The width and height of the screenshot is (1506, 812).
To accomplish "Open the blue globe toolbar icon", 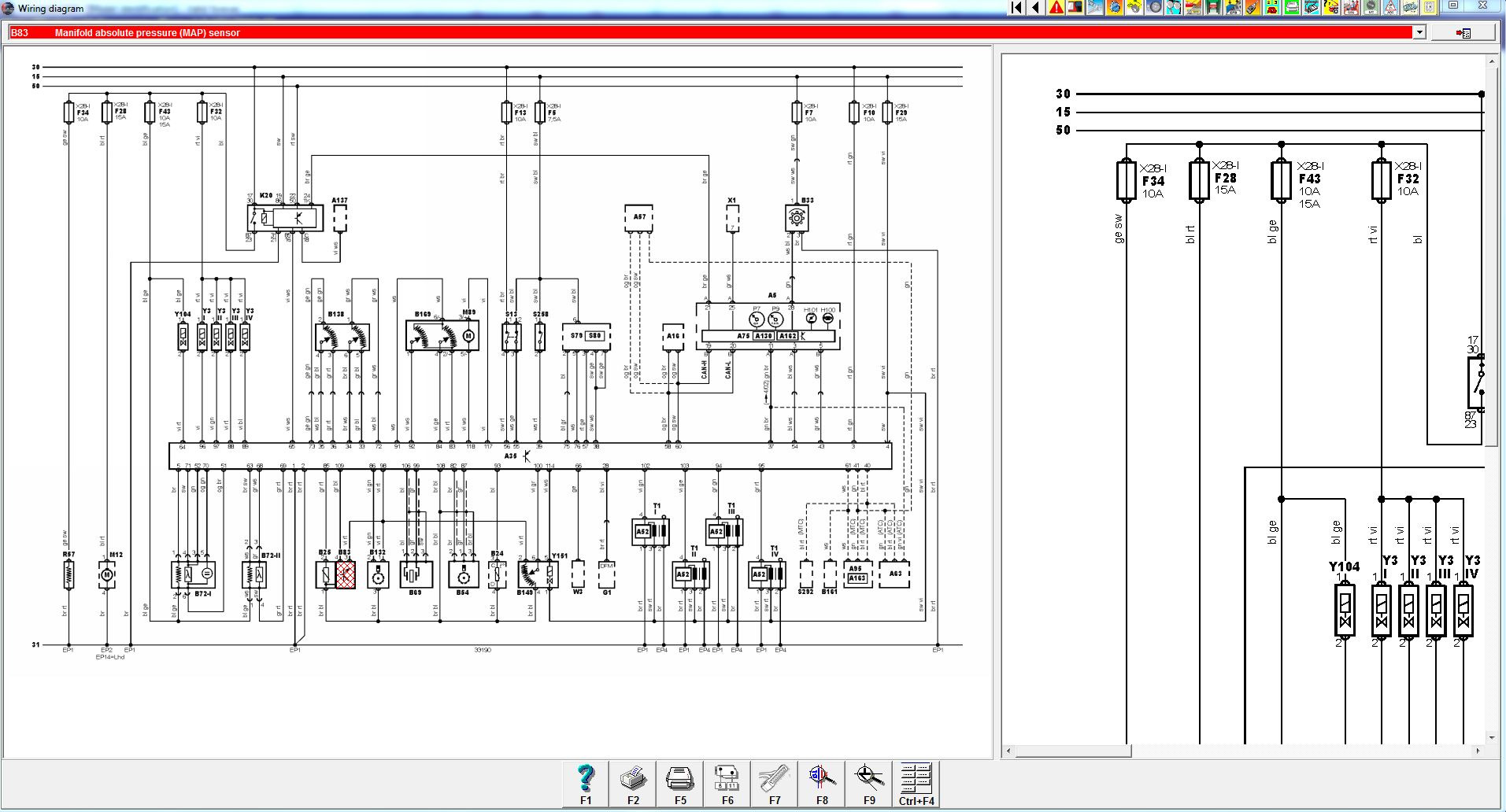I will pyautogui.click(x=1115, y=7).
